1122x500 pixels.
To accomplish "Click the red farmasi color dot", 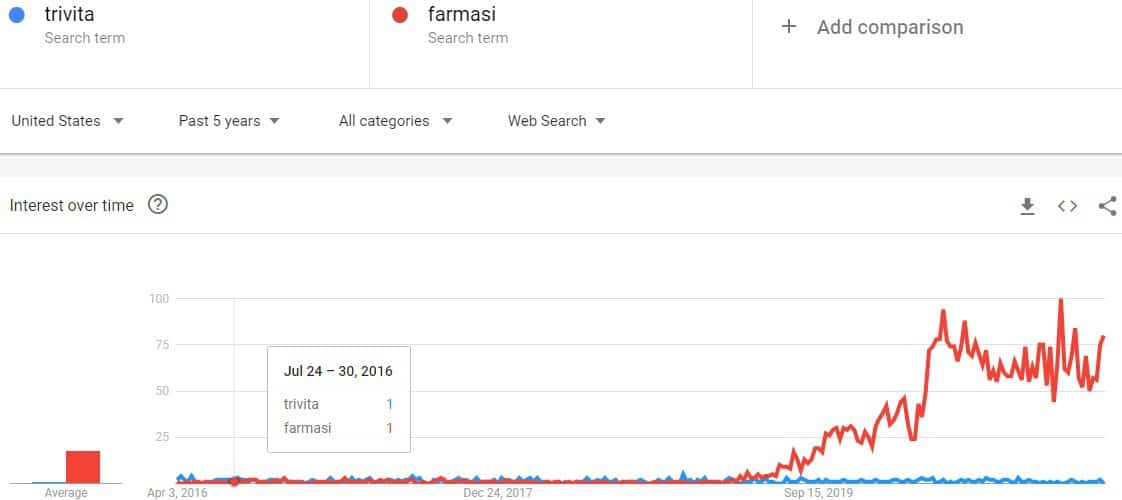I will 400,15.
